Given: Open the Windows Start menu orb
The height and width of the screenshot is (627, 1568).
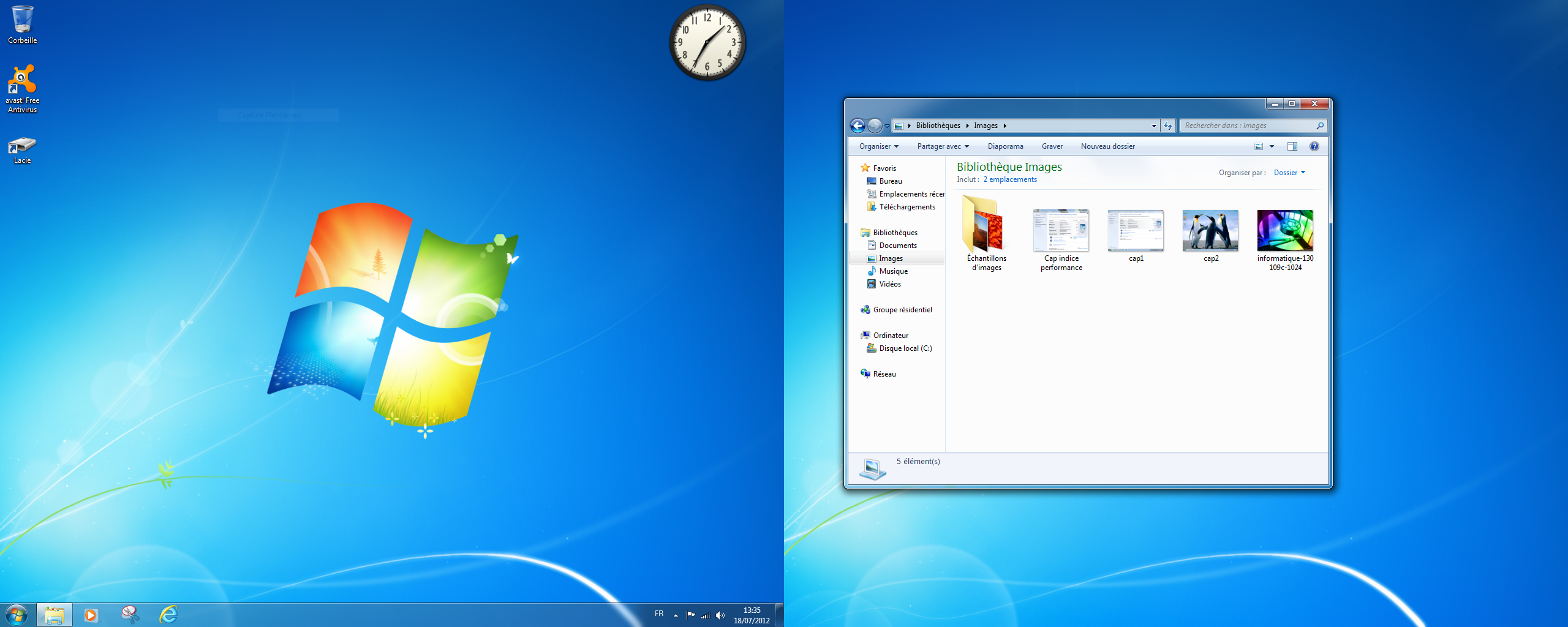Looking at the screenshot, I should (17, 615).
